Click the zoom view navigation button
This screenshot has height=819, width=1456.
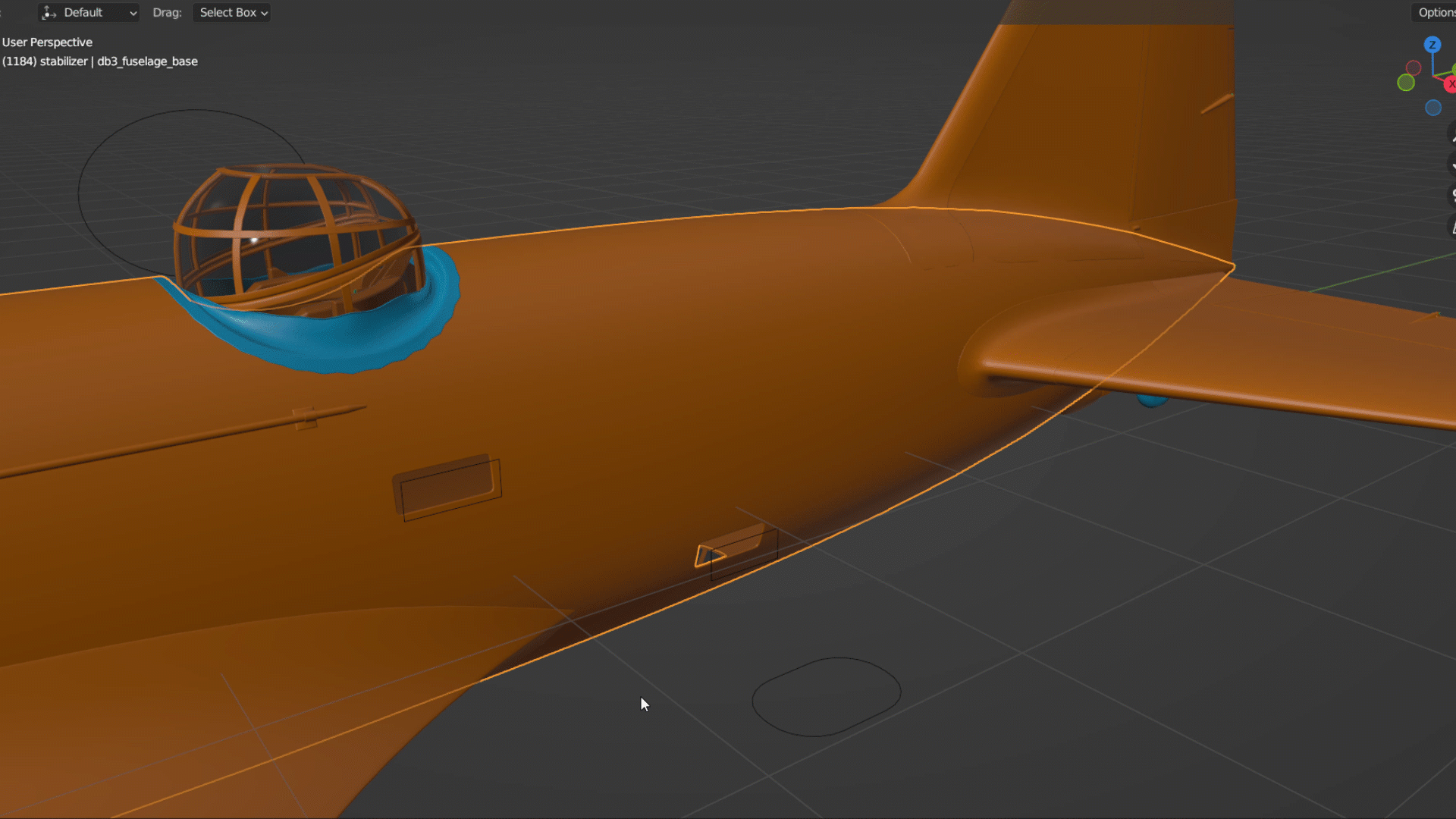coord(1452,133)
